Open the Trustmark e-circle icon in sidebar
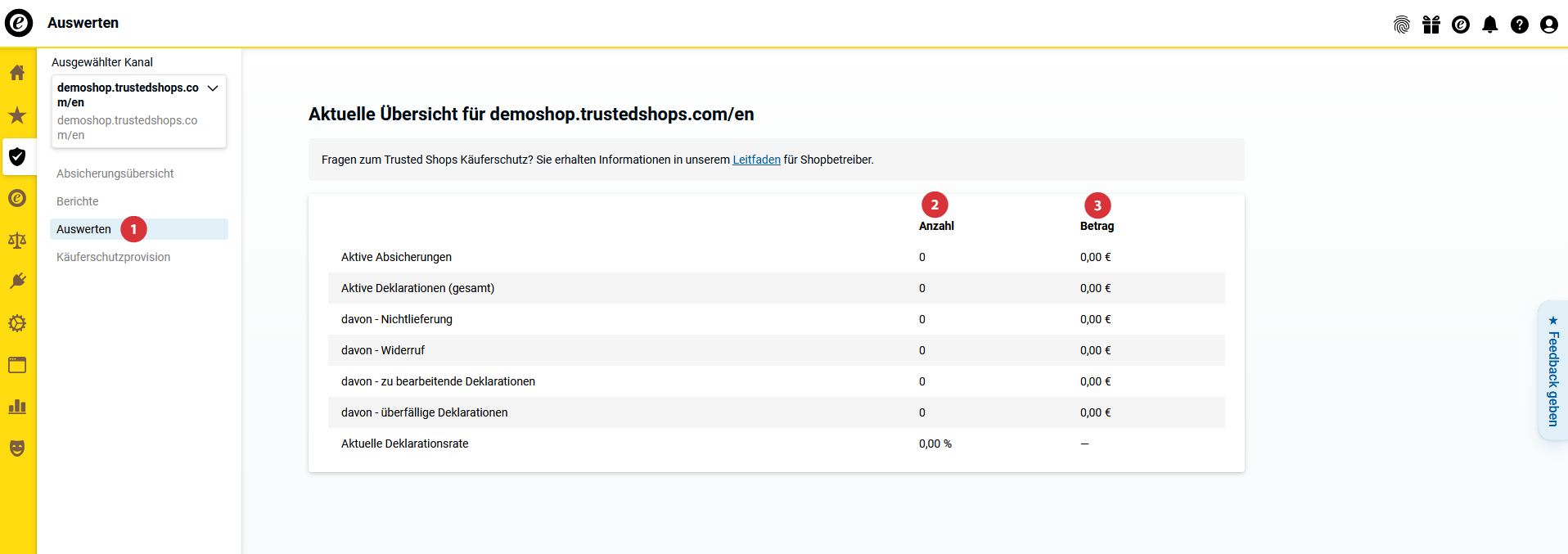 tap(17, 198)
